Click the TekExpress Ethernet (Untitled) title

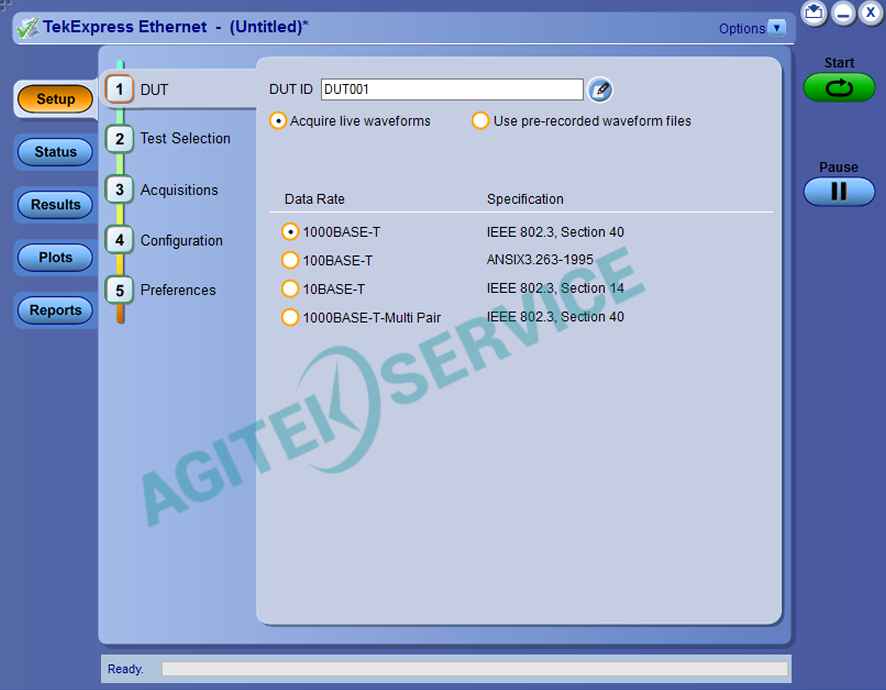point(175,27)
